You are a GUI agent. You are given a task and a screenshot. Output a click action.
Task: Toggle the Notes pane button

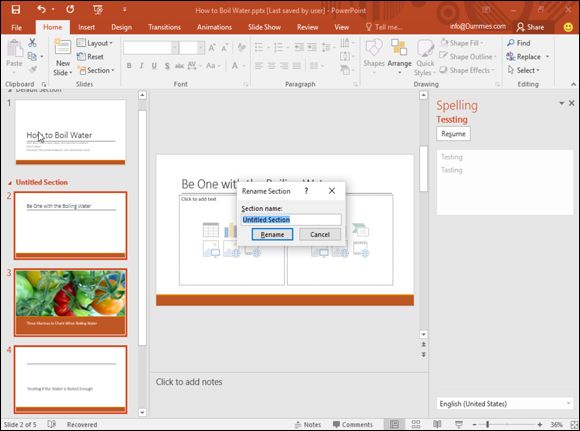point(308,424)
